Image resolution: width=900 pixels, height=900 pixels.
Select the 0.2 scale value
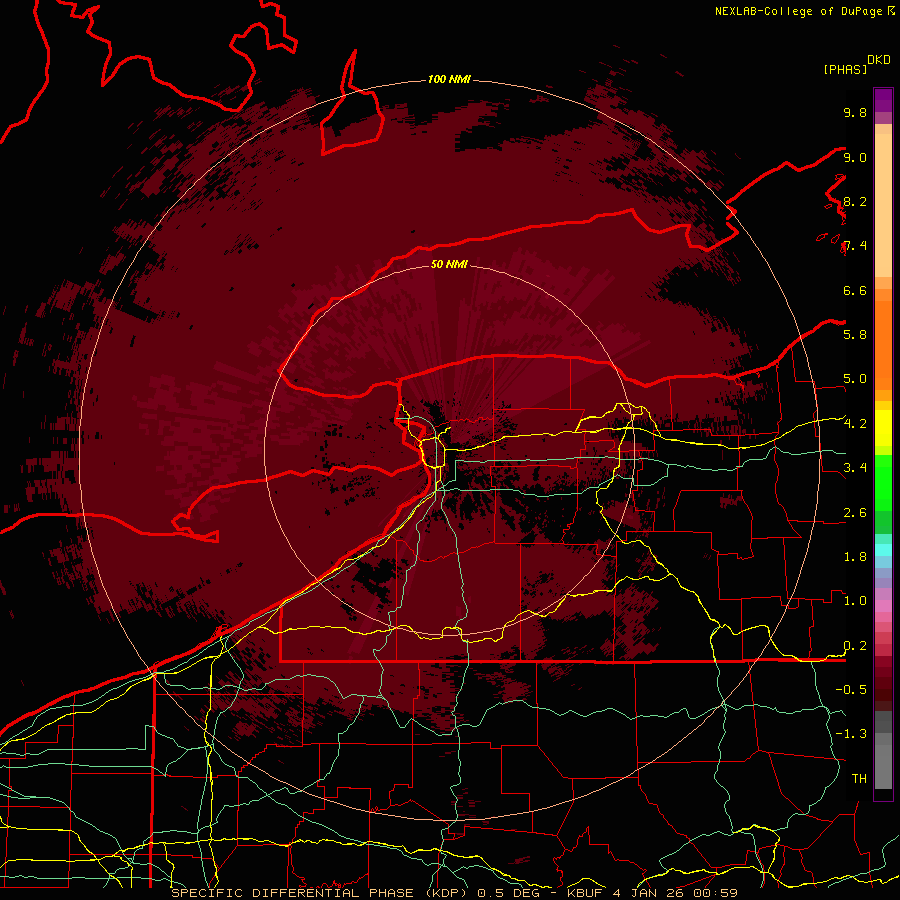tap(855, 646)
